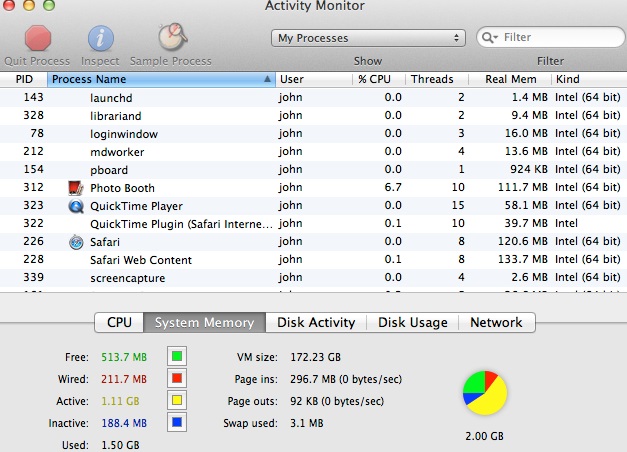627x452 pixels.
Task: Click the magnifier icon in Filter field
Action: (x=489, y=38)
